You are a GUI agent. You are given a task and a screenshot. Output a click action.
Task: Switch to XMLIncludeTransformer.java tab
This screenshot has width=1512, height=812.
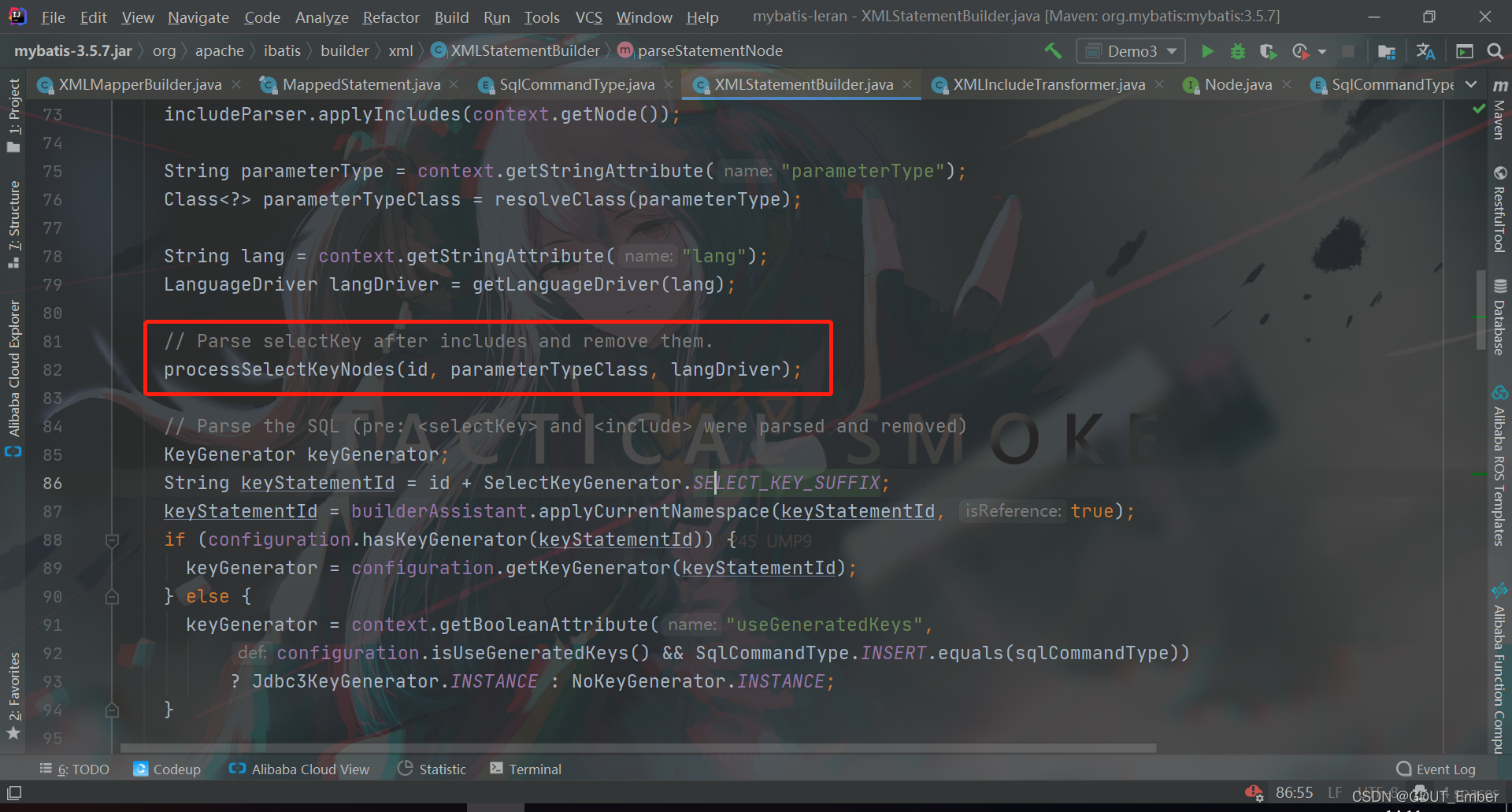point(1049,84)
